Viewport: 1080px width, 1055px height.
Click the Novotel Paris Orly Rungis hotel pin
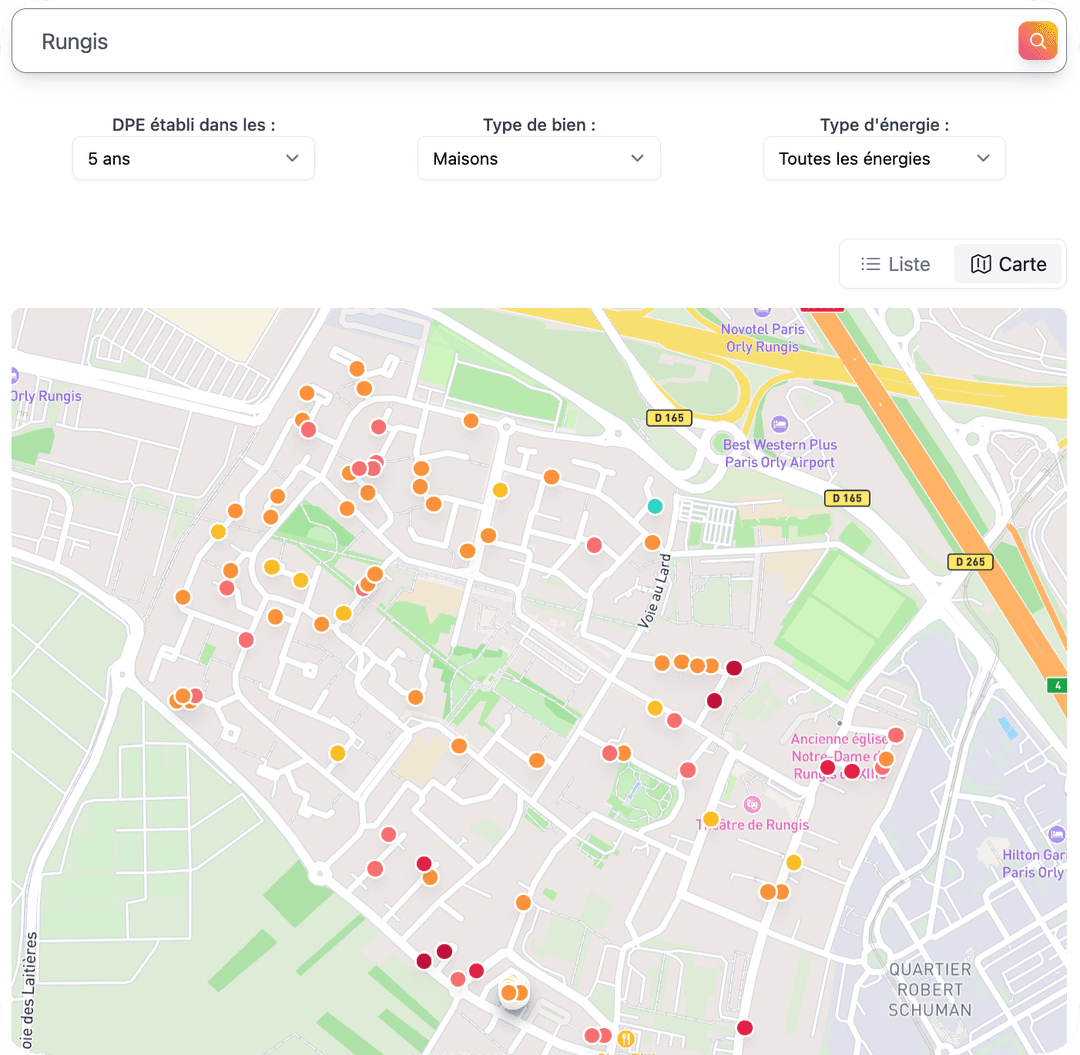pyautogui.click(x=761, y=312)
